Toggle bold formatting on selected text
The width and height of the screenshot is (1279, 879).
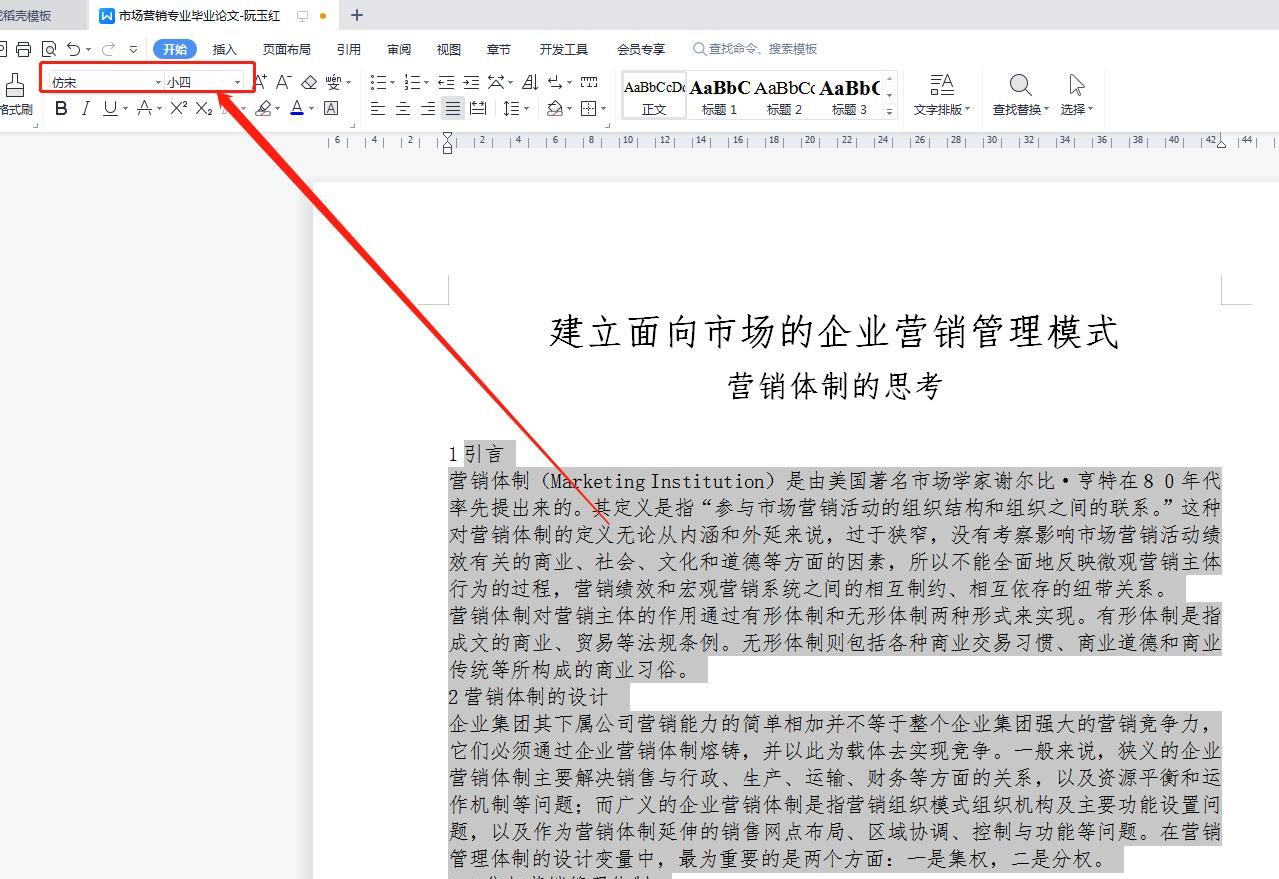60,108
